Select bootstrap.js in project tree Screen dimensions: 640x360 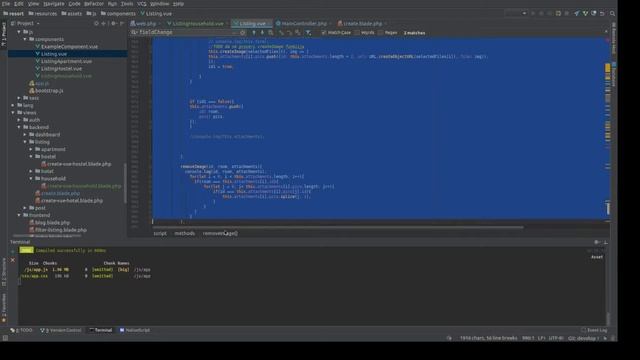(x=46, y=91)
